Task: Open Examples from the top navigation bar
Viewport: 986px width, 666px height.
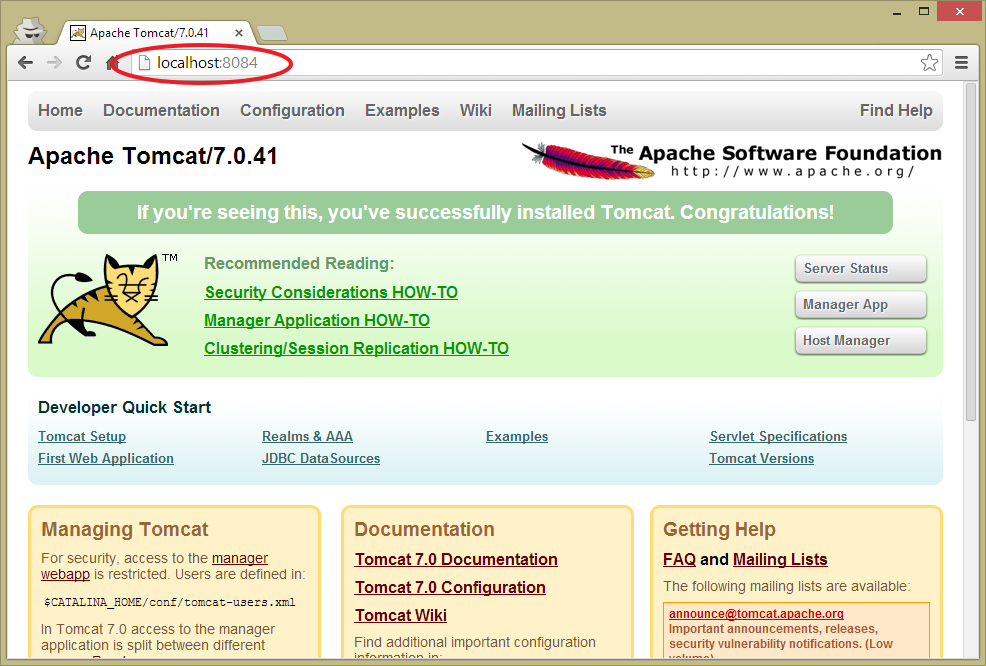Action: pyautogui.click(x=402, y=111)
